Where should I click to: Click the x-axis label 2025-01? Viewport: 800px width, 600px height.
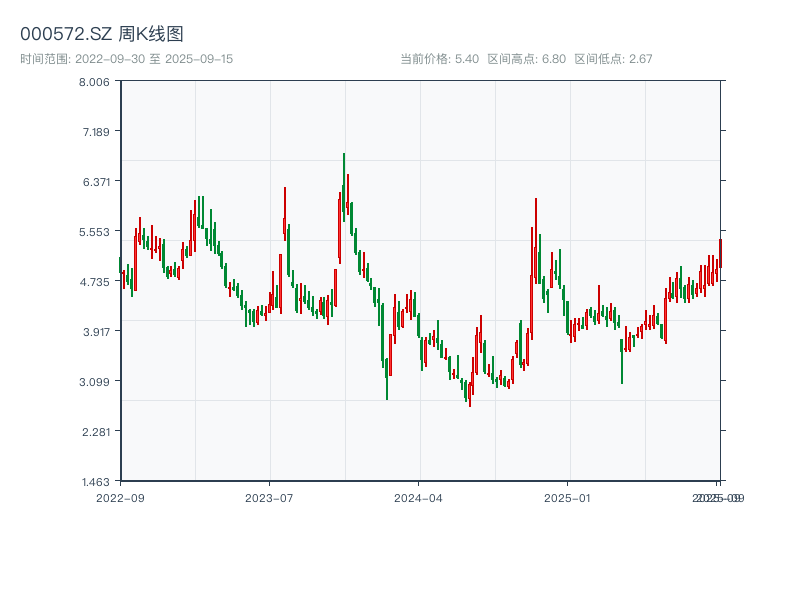[x=567, y=498]
